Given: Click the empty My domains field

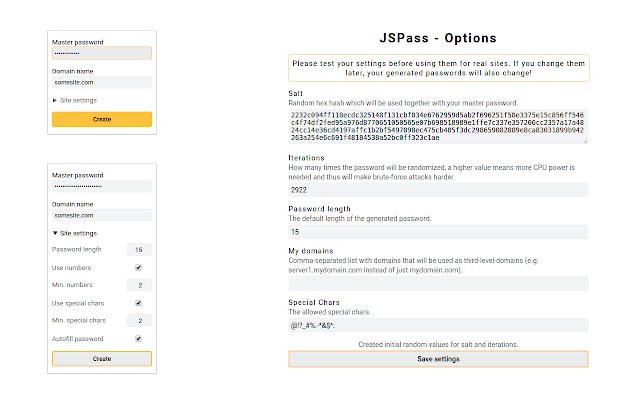Looking at the screenshot, I should [438, 283].
